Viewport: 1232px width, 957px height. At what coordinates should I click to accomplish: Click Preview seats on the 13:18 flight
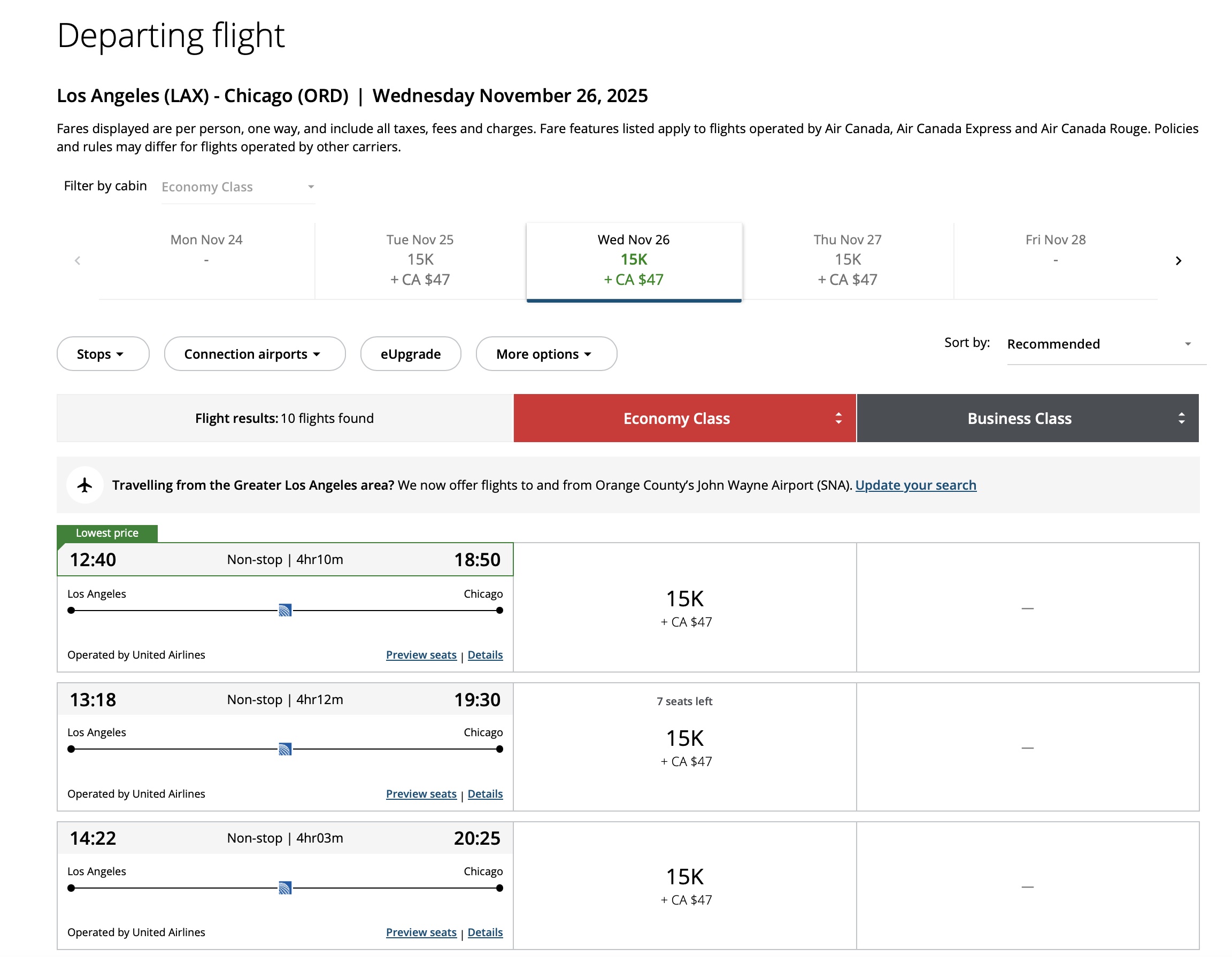tap(421, 793)
